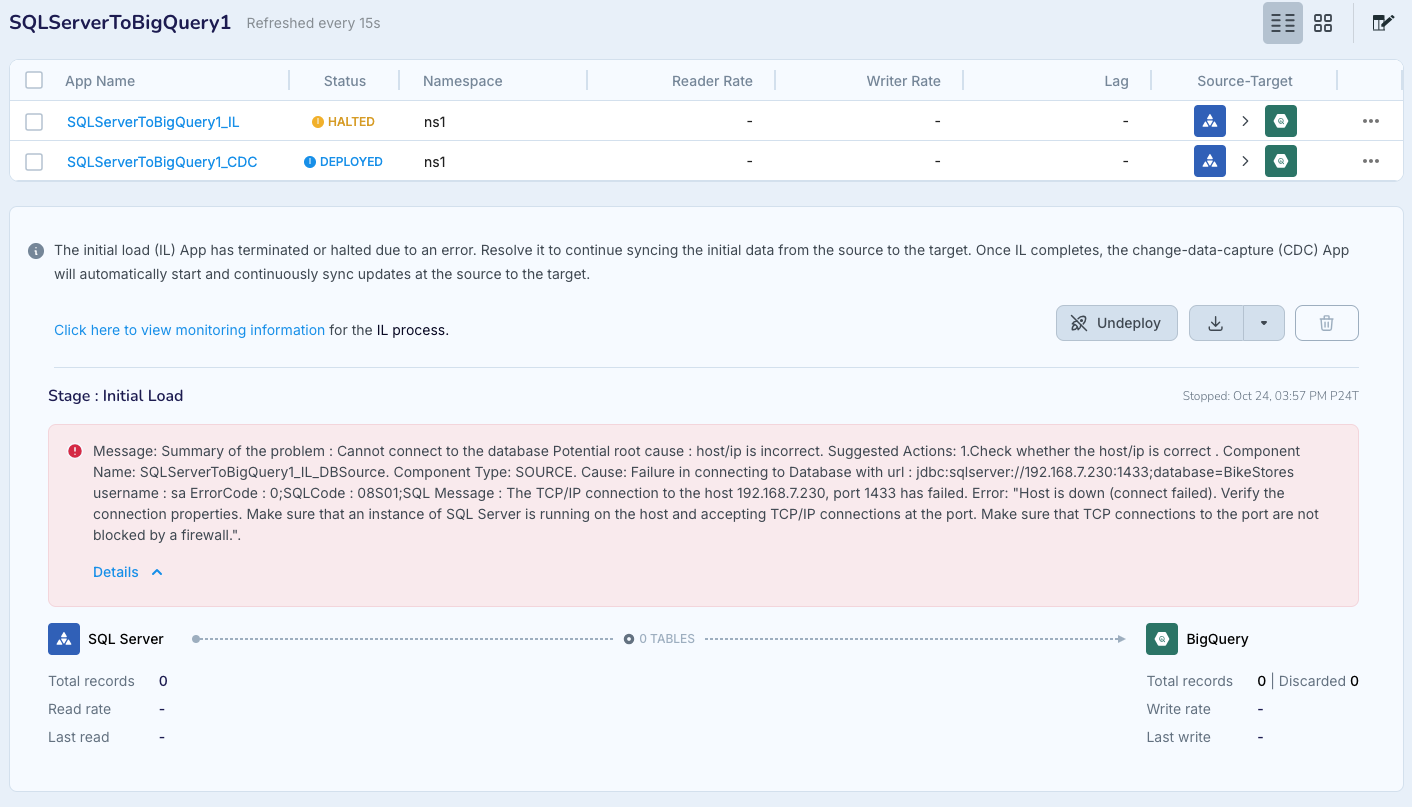
Task: Open 'Click here to view monitoring information' link
Action: coord(189,330)
